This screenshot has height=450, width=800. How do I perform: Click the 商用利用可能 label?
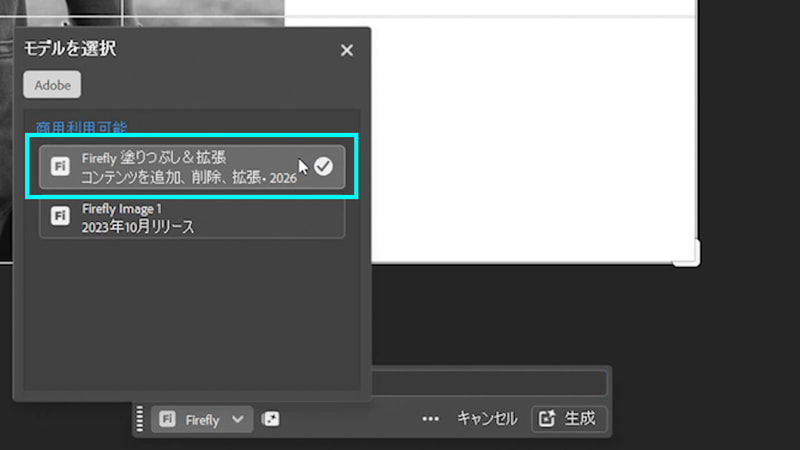[81, 127]
